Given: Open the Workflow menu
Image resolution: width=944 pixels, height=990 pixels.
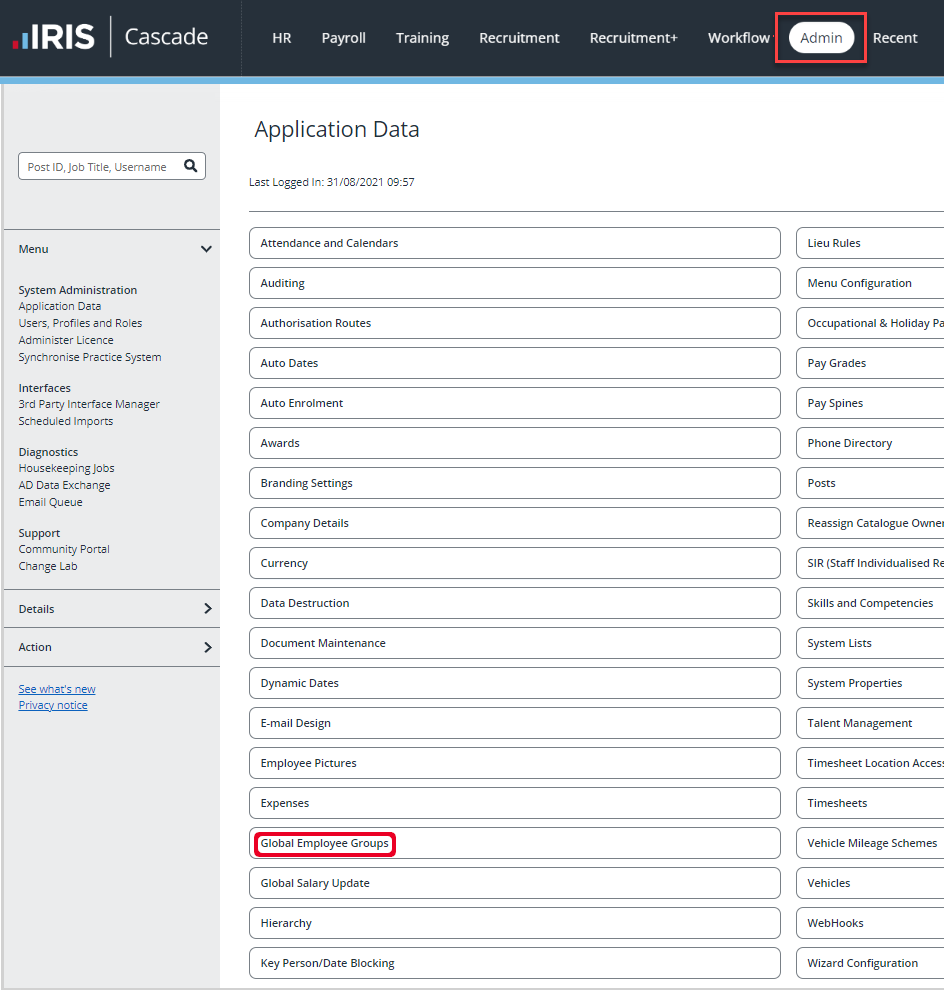Looking at the screenshot, I should coord(739,38).
